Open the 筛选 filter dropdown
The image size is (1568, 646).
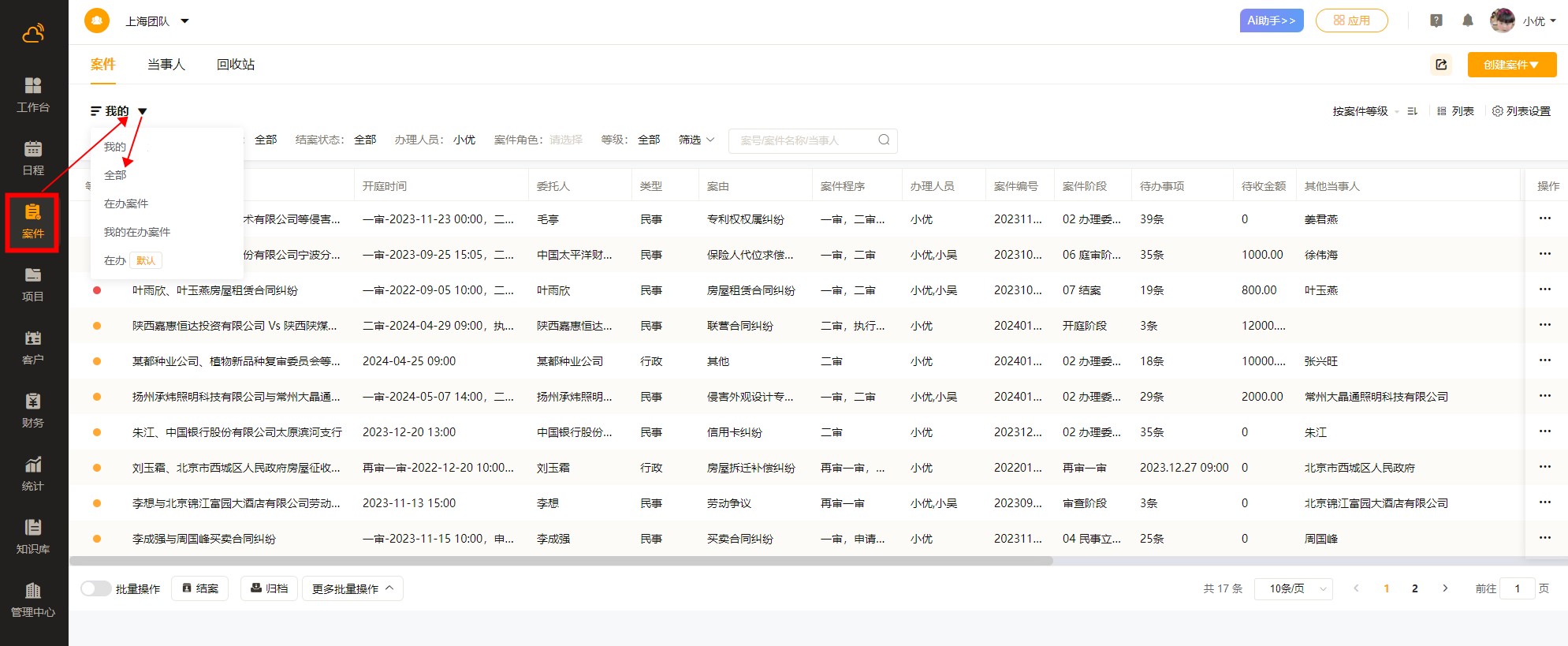point(696,140)
